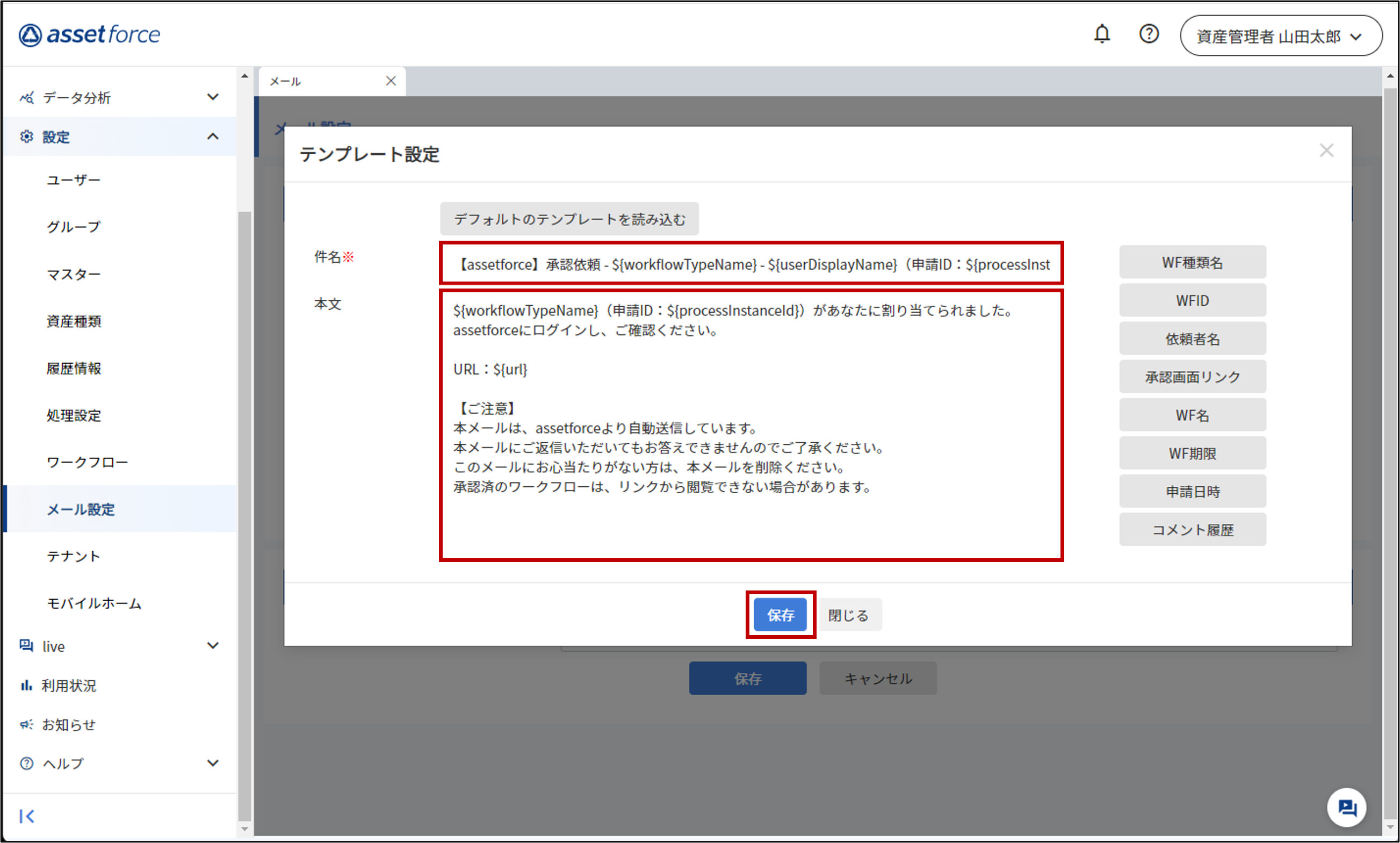Click デフォルトのテンプレートを読み込む button
1400x843 pixels.
569,219
